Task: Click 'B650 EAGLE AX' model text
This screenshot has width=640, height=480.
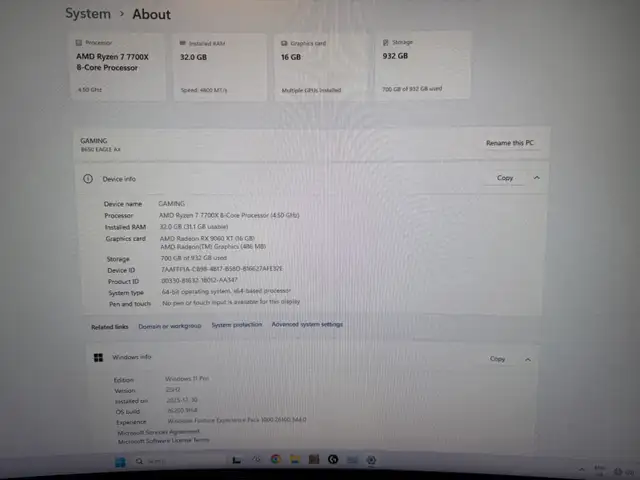Action: tap(100, 149)
